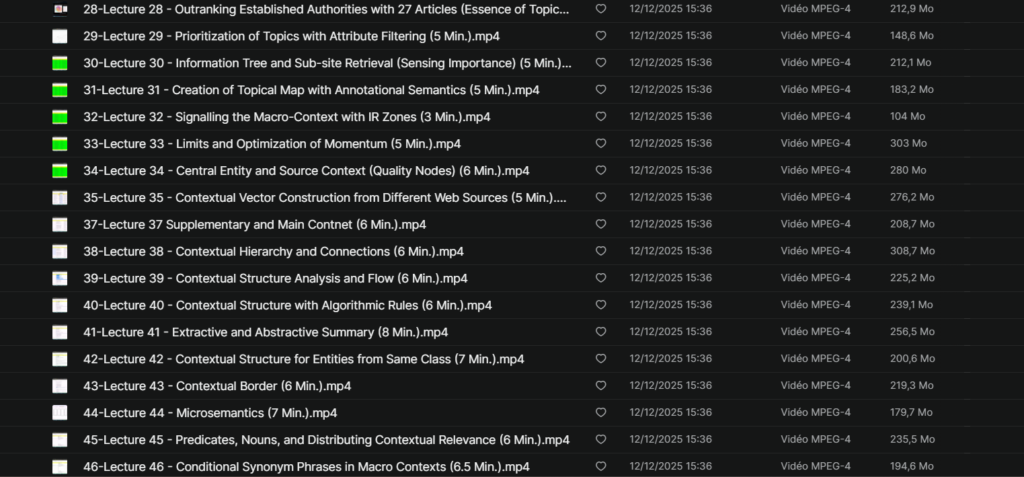Click green file icon of Lecture 32
The width and height of the screenshot is (1024, 477).
pyautogui.click(x=60, y=117)
